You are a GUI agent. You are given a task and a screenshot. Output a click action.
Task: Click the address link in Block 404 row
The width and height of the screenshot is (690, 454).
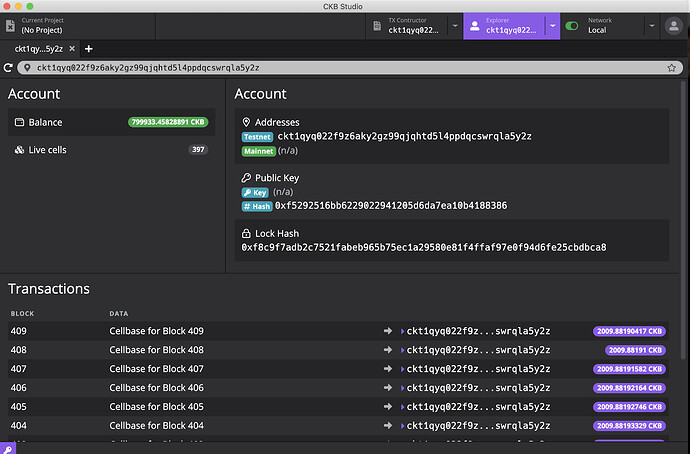pyautogui.click(x=478, y=425)
